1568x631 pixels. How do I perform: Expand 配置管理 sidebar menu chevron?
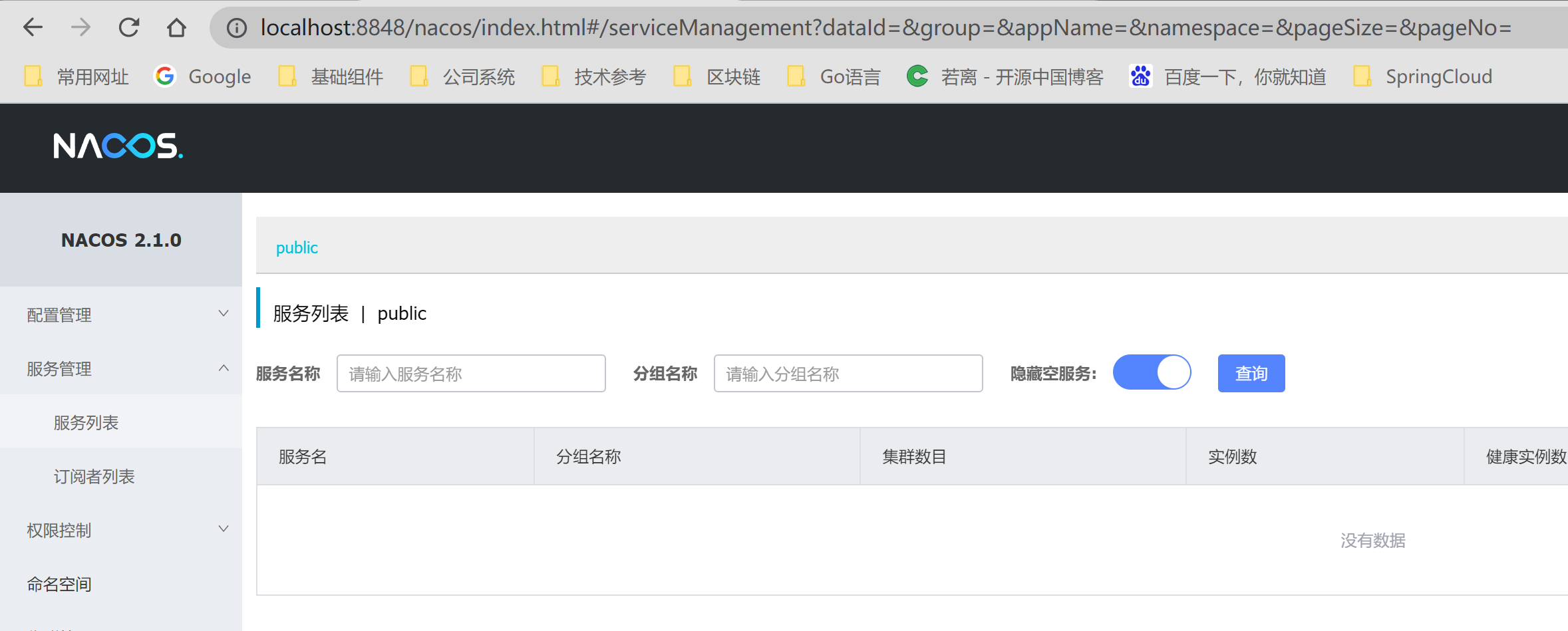(224, 313)
